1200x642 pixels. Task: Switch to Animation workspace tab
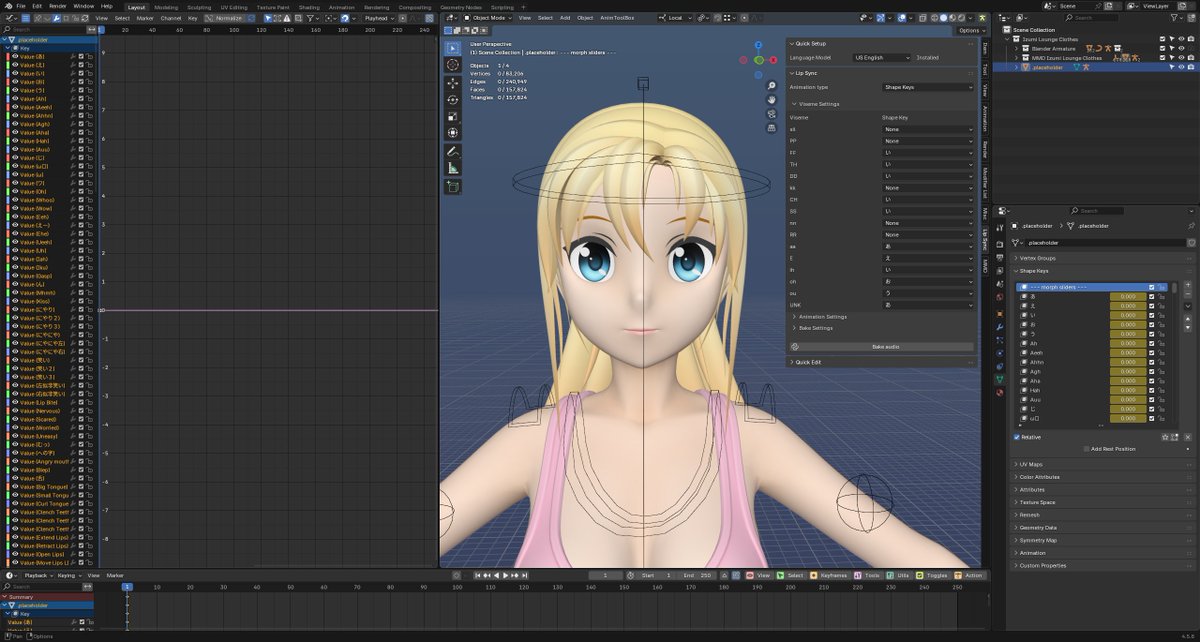tap(341, 7)
